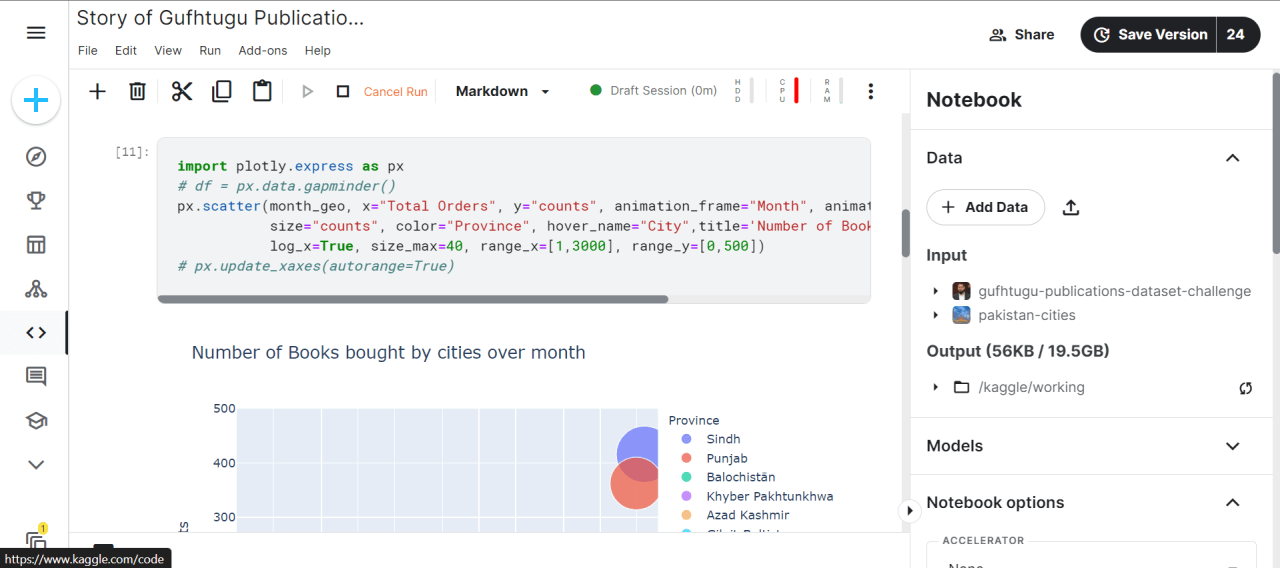Open the File menu
Image resolution: width=1280 pixels, height=568 pixels.
[87, 50]
